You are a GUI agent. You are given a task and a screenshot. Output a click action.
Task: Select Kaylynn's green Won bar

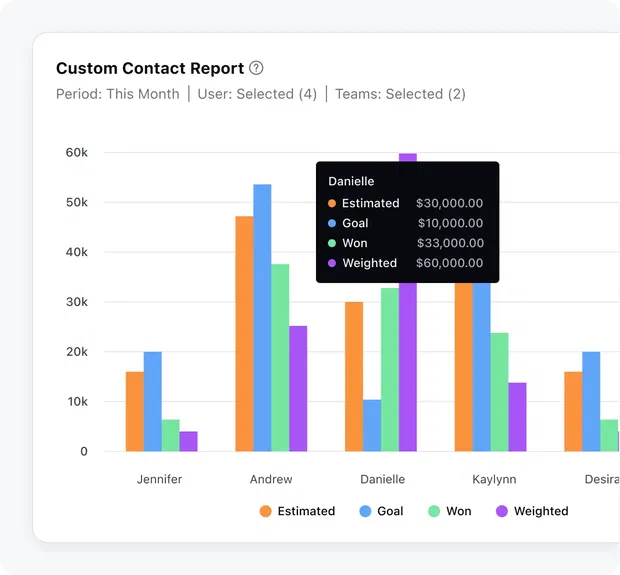coord(499,392)
